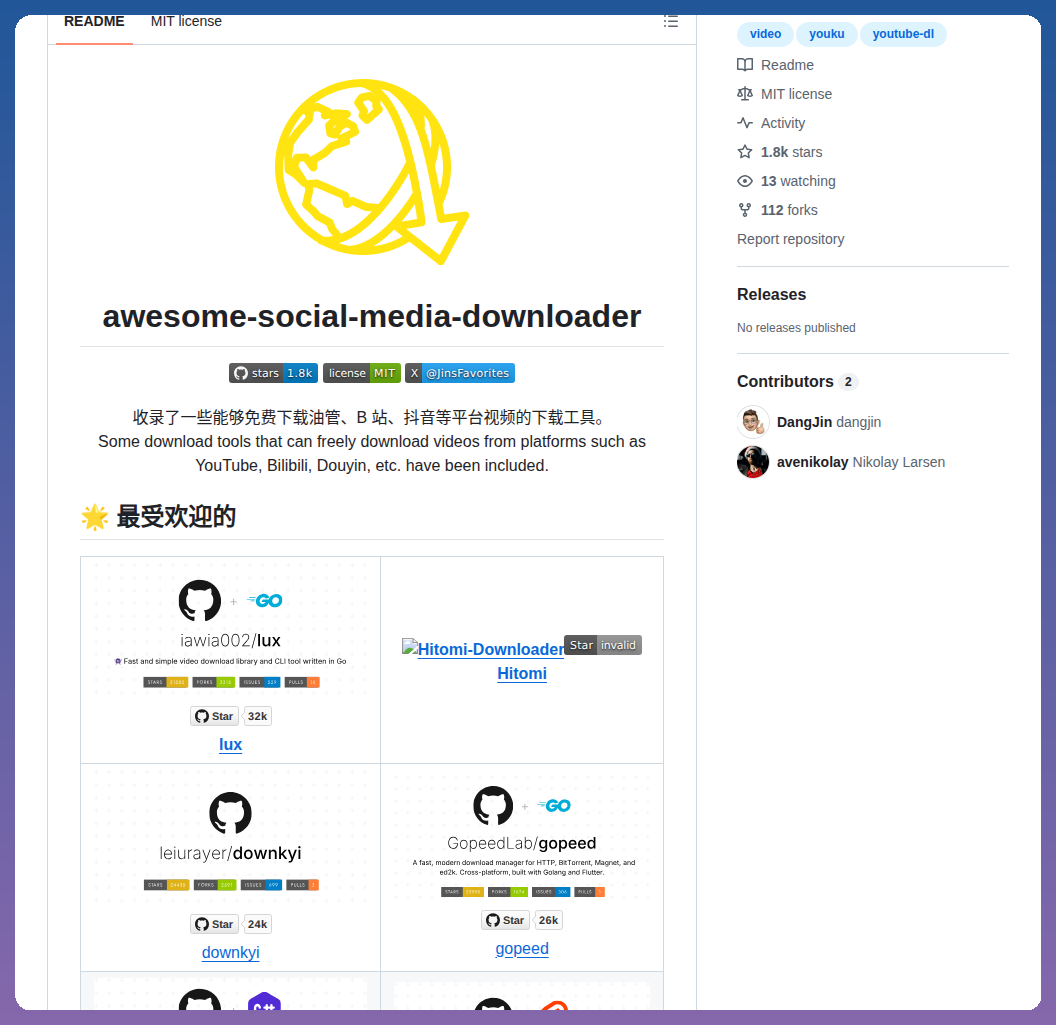This screenshot has width=1056, height=1025.
Task: Click the Readme book icon
Action: [745, 65]
